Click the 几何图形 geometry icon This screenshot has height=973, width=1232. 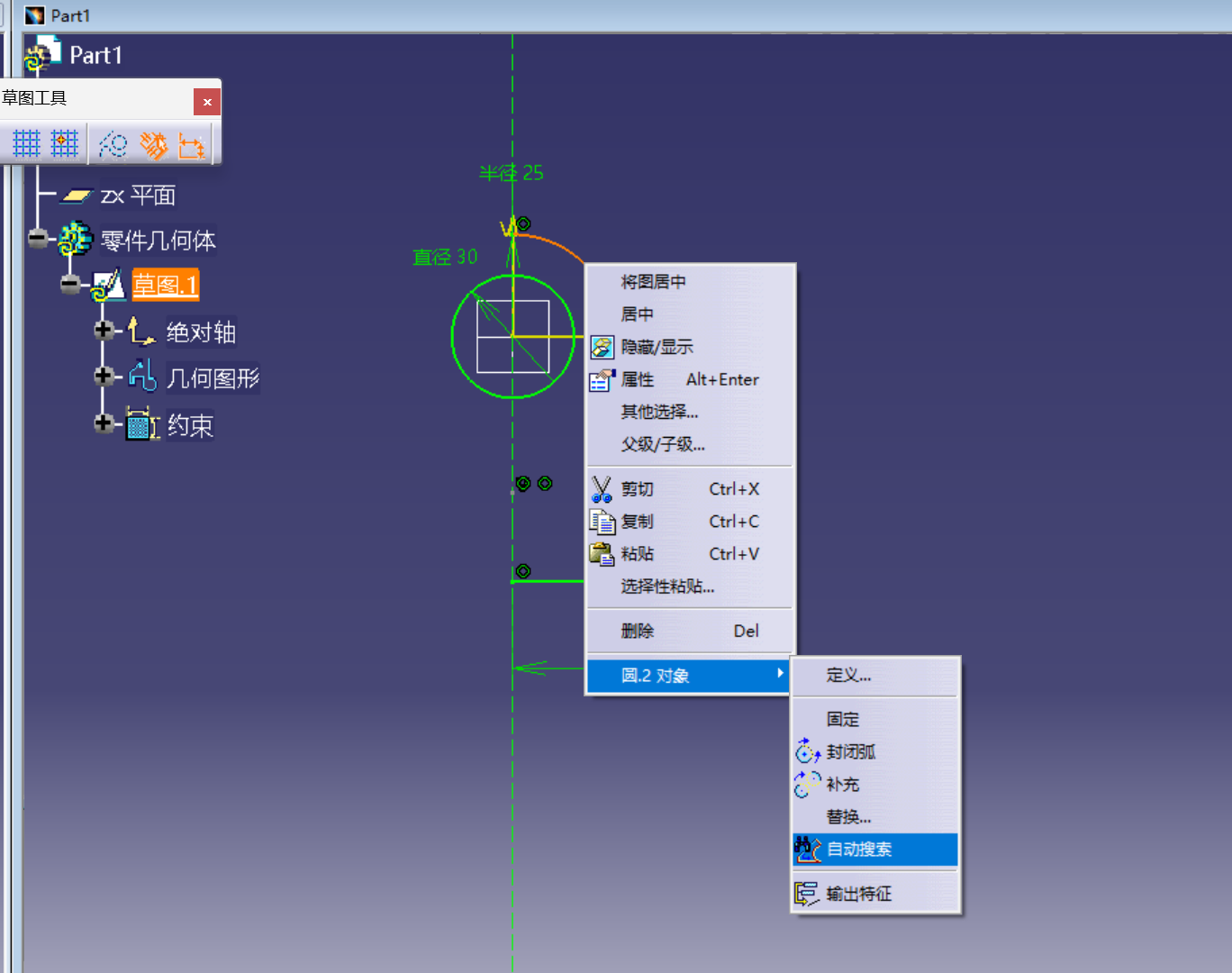pos(142,376)
